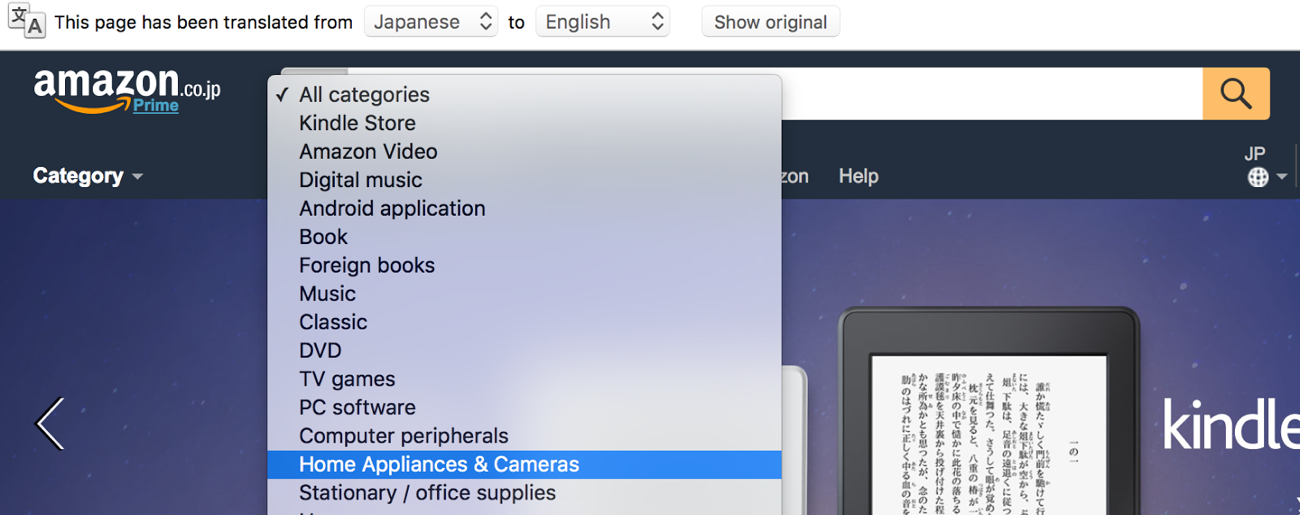Viewport: 1300px width, 515px height.
Task: Open the English target language dropdown
Action: (602, 22)
